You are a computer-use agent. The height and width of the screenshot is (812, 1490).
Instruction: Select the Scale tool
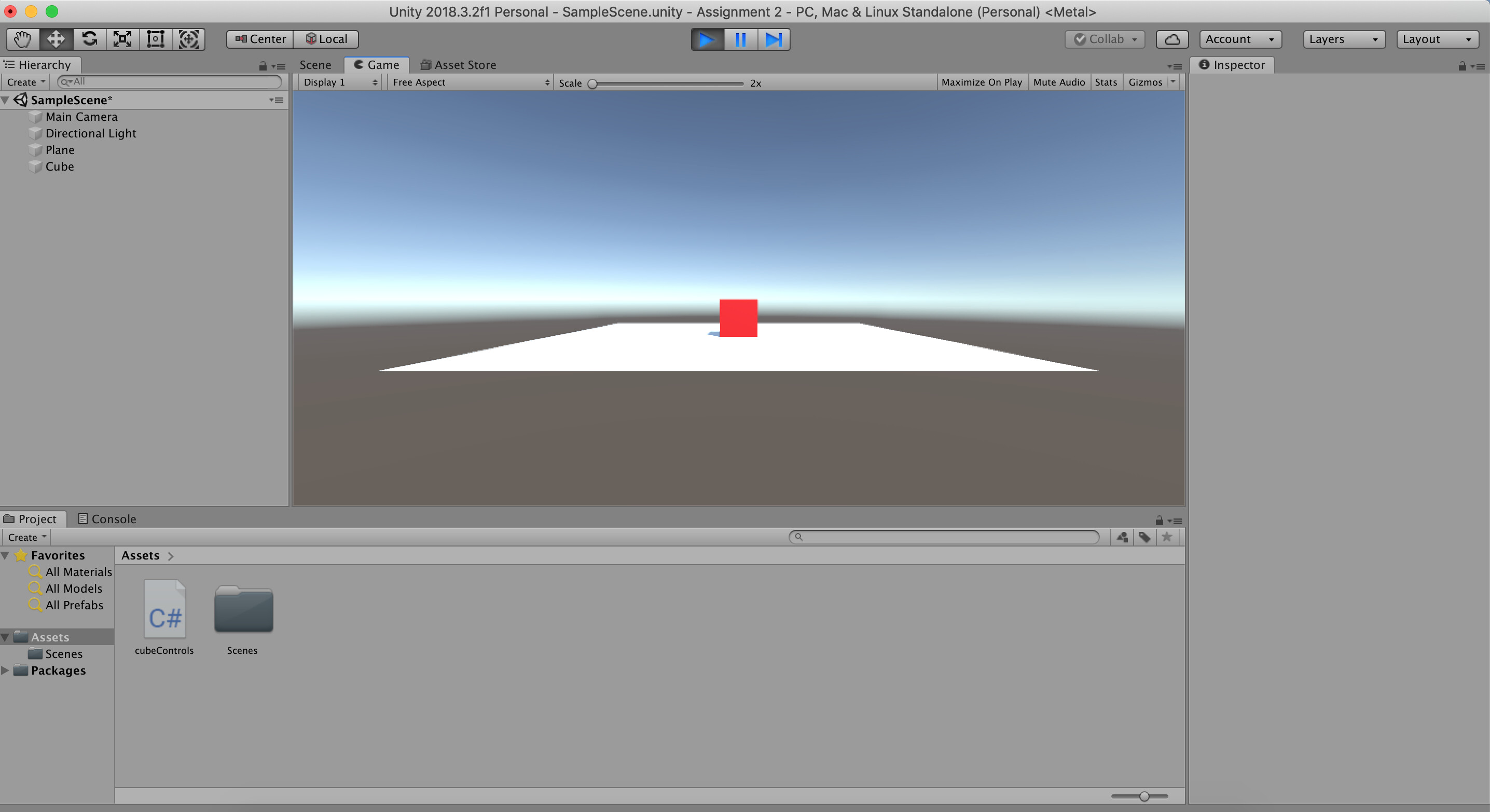pos(122,39)
